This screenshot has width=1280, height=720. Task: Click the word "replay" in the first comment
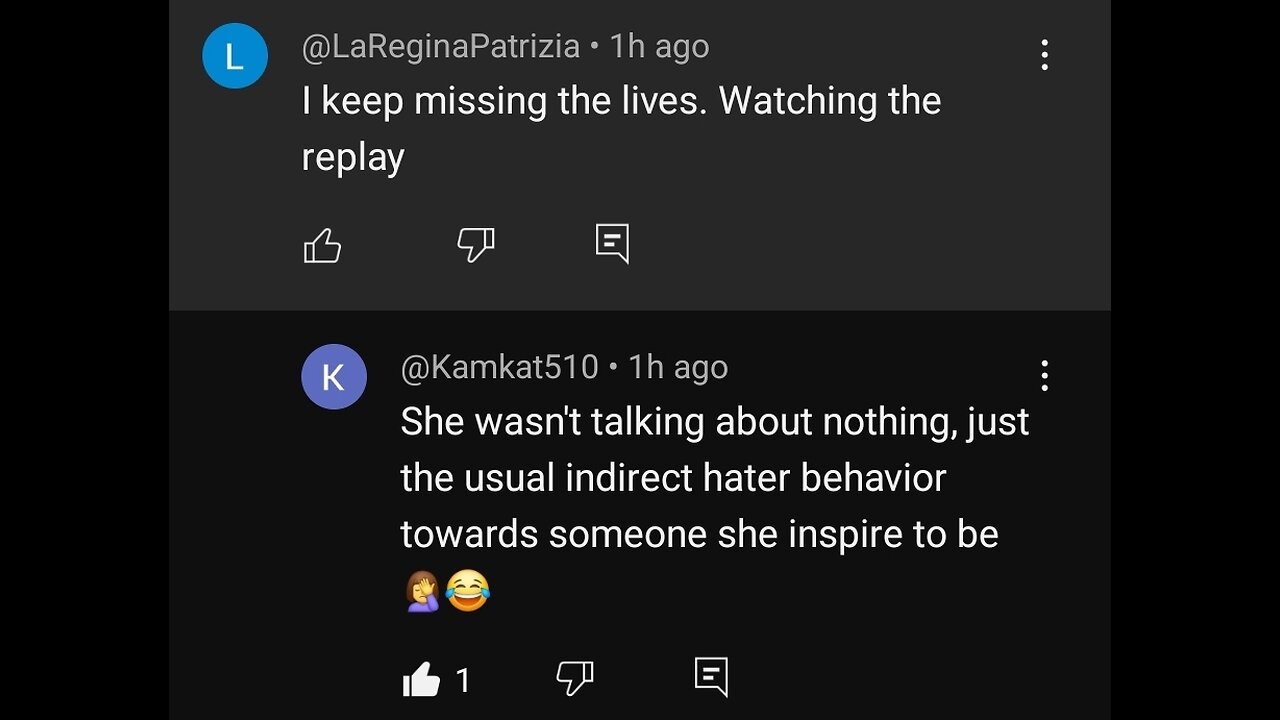pos(353,157)
